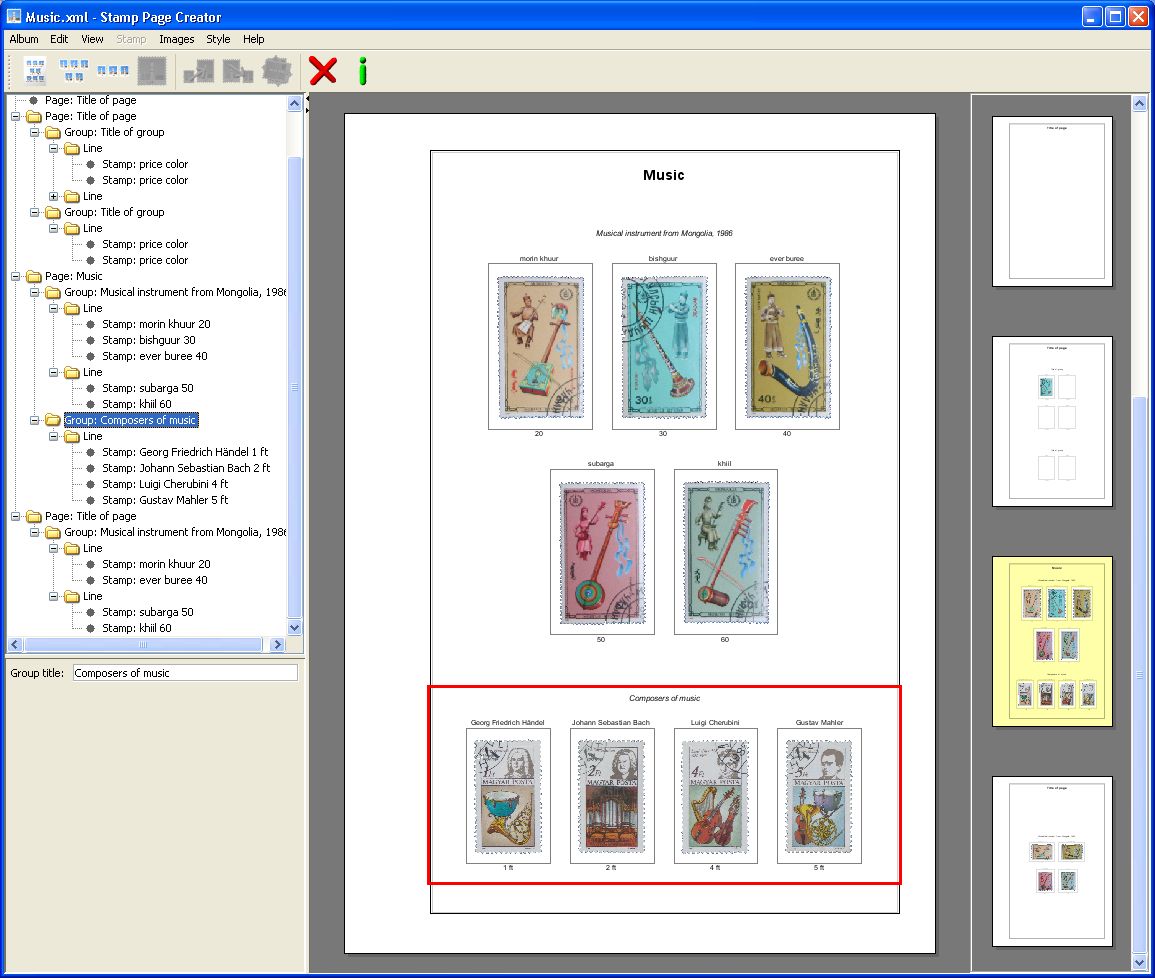Select the Stamp: morin khuur 20 tree item
This screenshot has height=978, width=1155.
point(156,324)
